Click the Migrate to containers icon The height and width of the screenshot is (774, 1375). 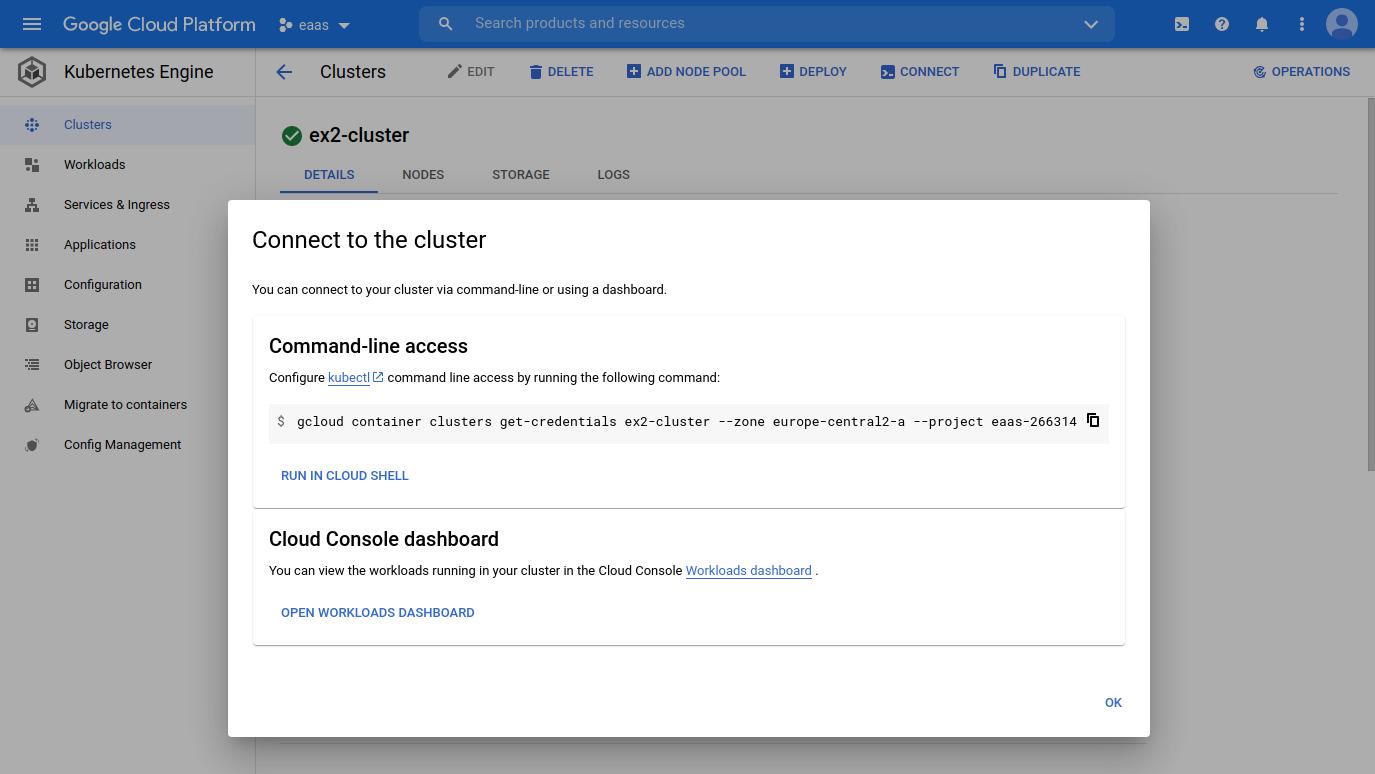click(x=32, y=405)
